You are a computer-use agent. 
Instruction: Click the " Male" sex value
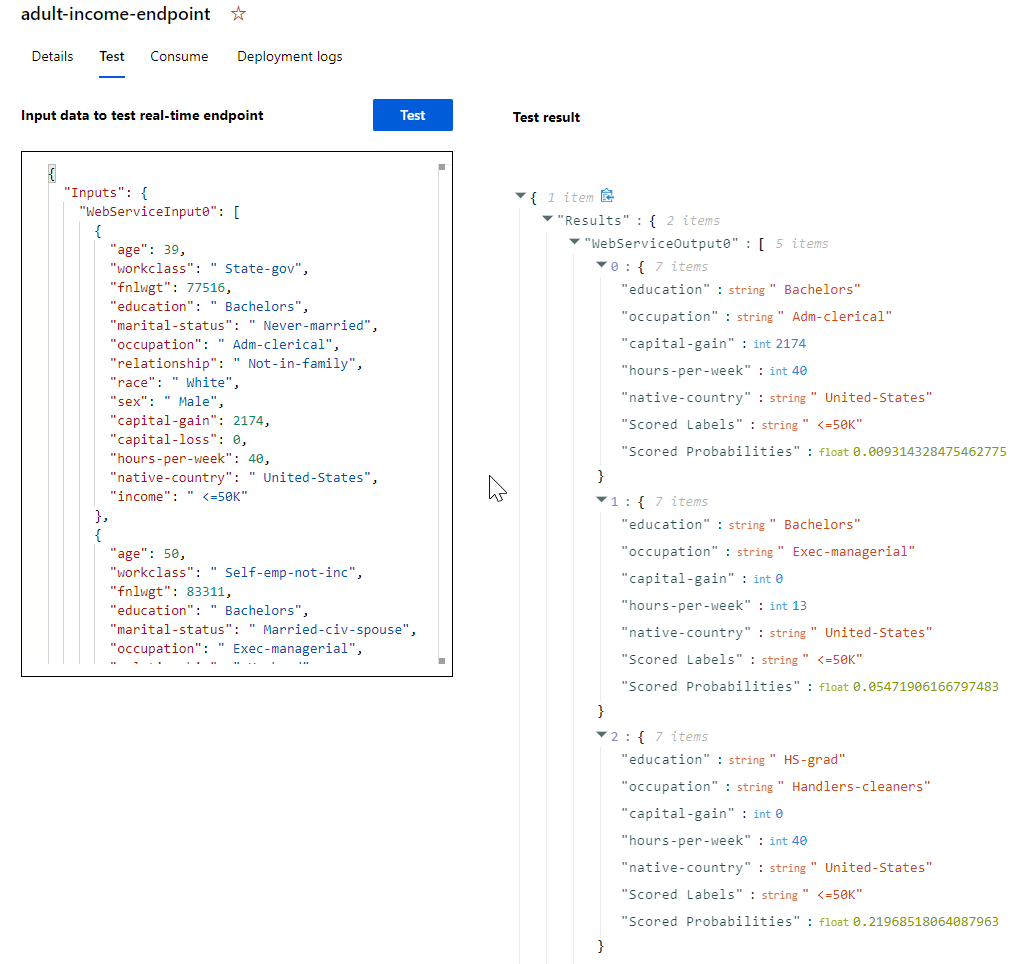190,402
